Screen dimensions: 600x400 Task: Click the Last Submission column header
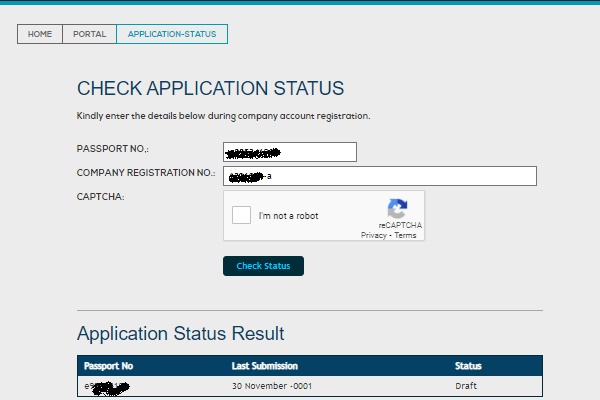pos(264,366)
